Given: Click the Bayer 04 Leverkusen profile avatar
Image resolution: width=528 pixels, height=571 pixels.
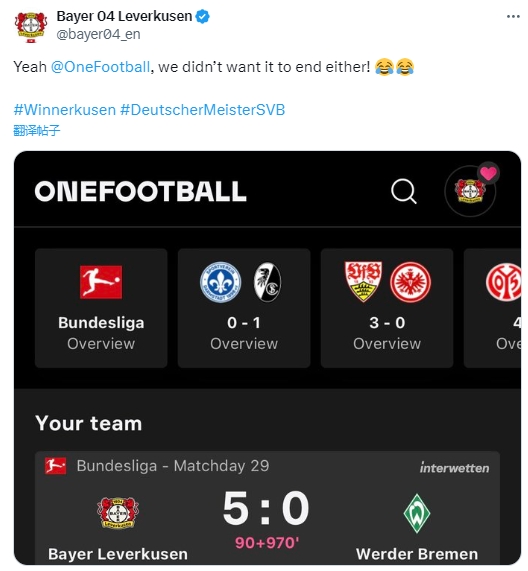Looking at the screenshot, I should point(31,27).
